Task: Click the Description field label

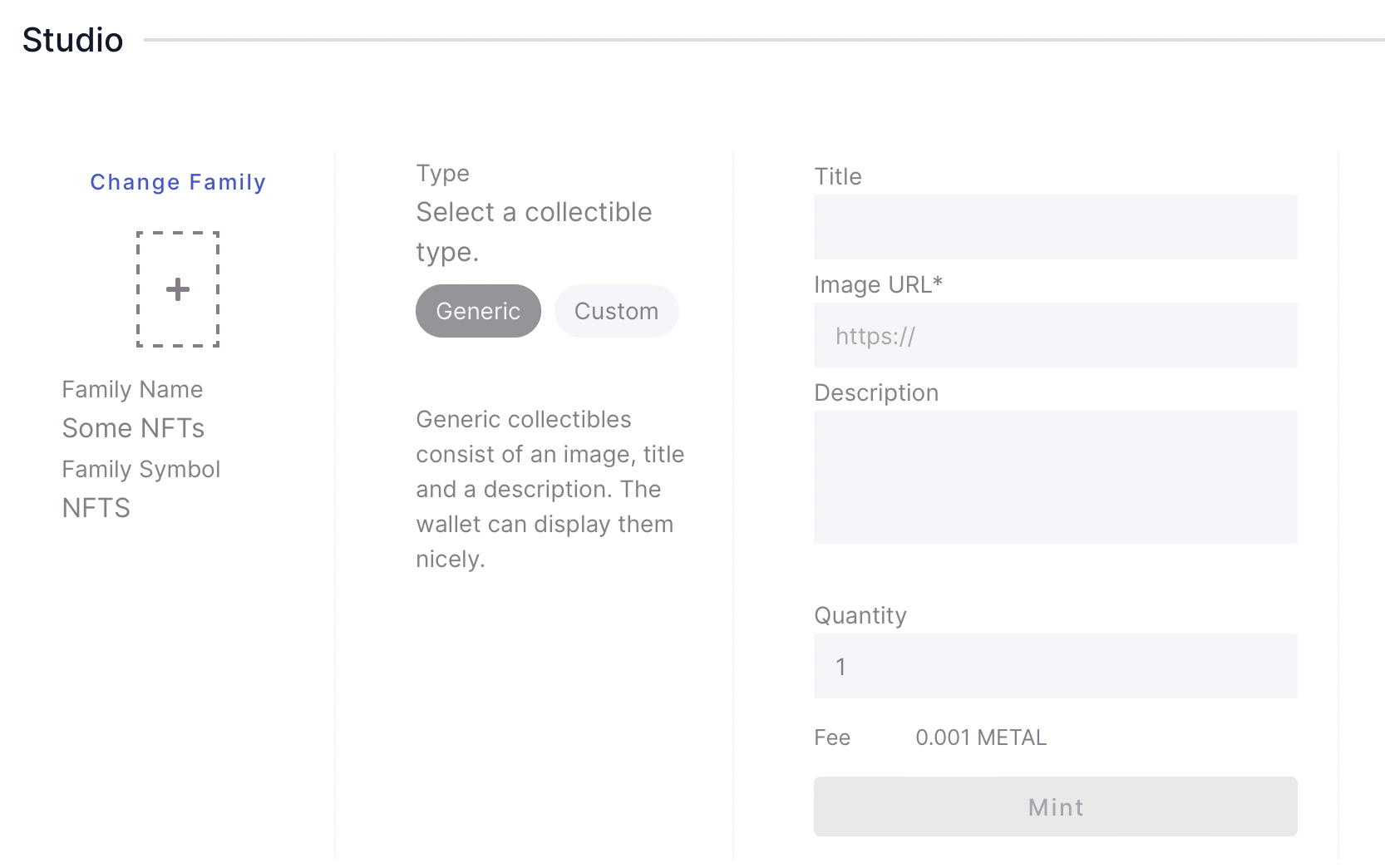Action: tap(876, 392)
